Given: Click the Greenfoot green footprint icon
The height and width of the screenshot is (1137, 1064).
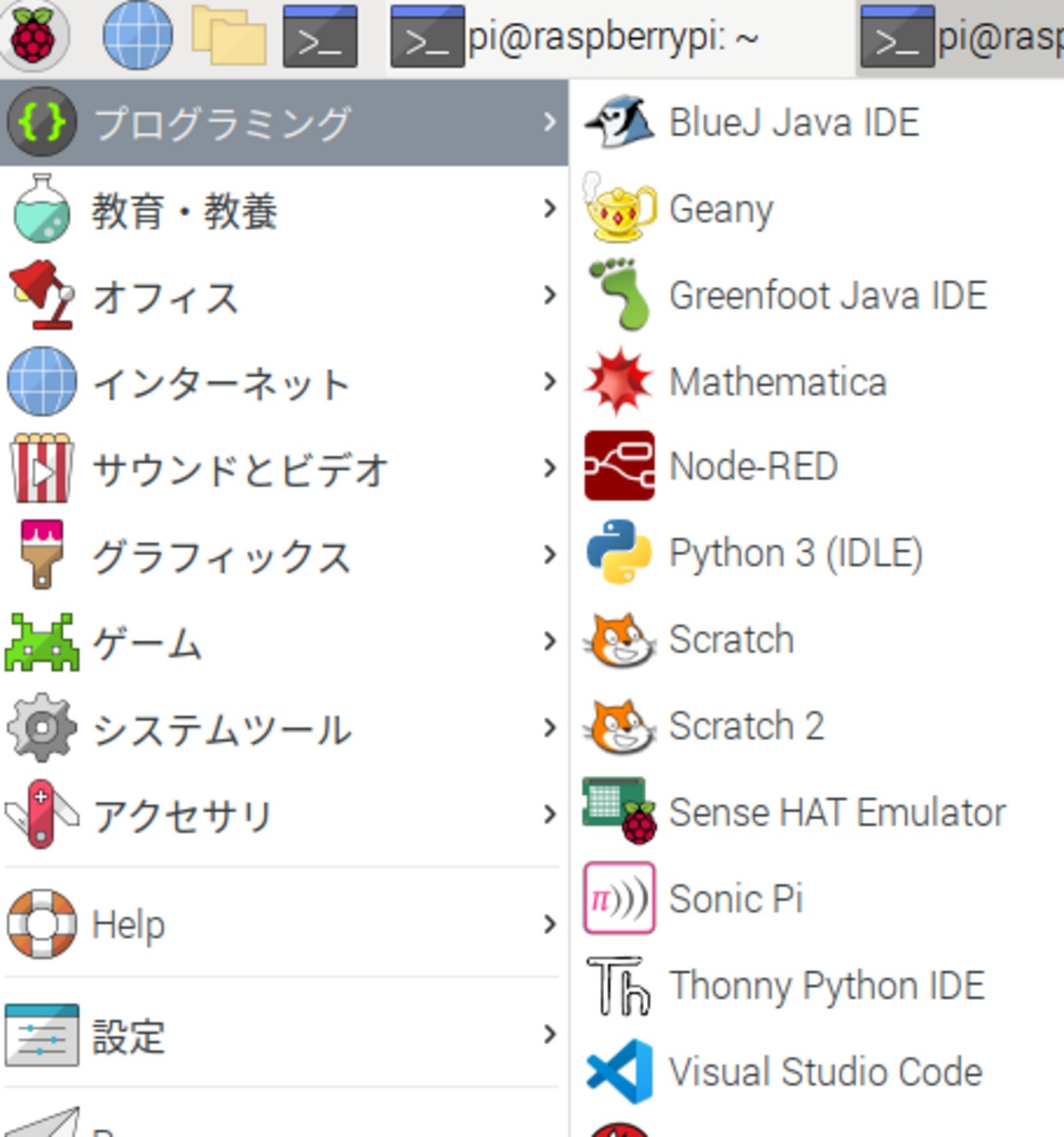Looking at the screenshot, I should [x=620, y=295].
